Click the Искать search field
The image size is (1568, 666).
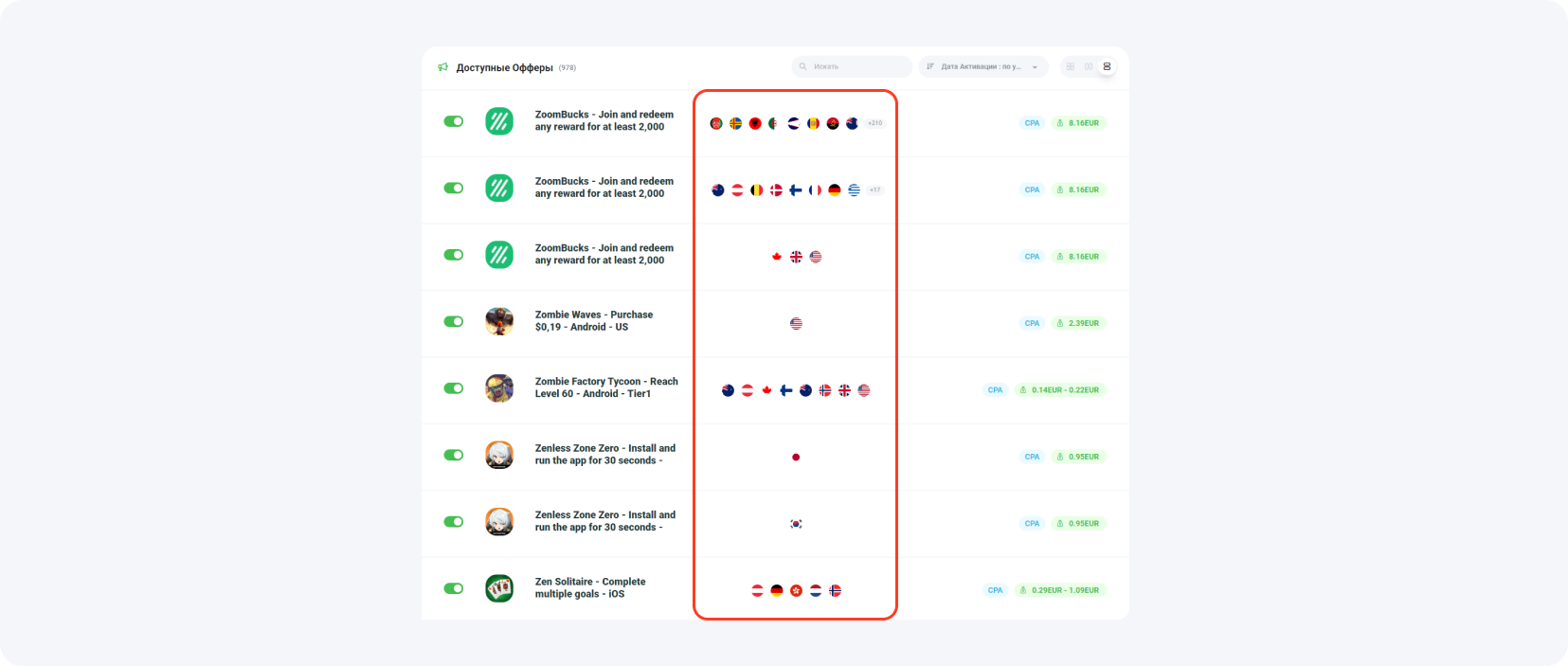(852, 66)
